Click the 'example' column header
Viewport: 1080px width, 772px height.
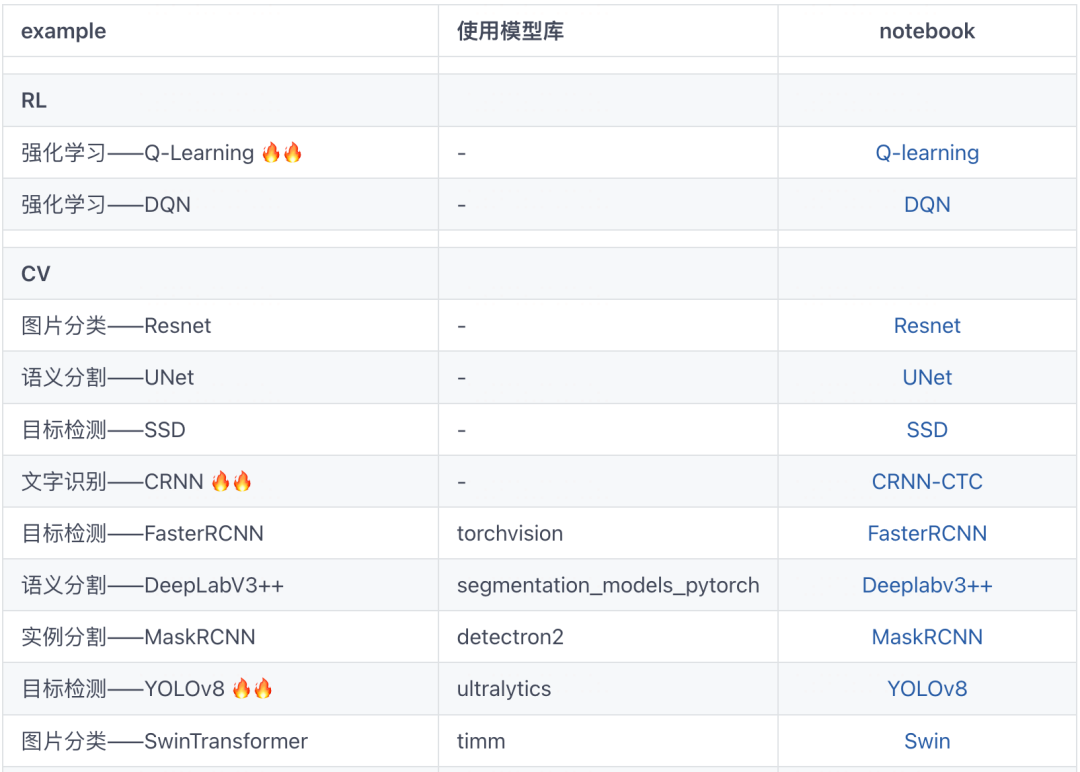63,31
